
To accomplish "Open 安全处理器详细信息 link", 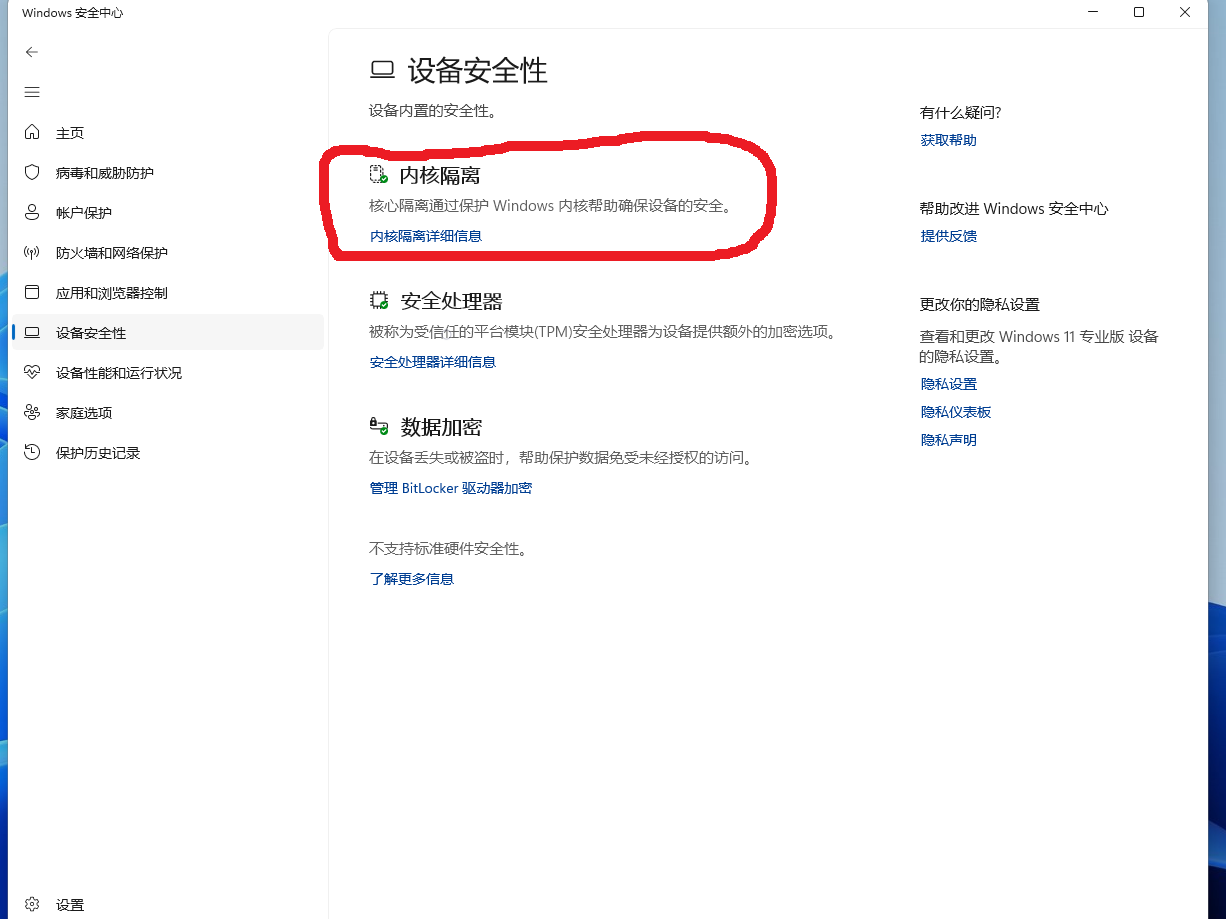I will click(x=433, y=362).
